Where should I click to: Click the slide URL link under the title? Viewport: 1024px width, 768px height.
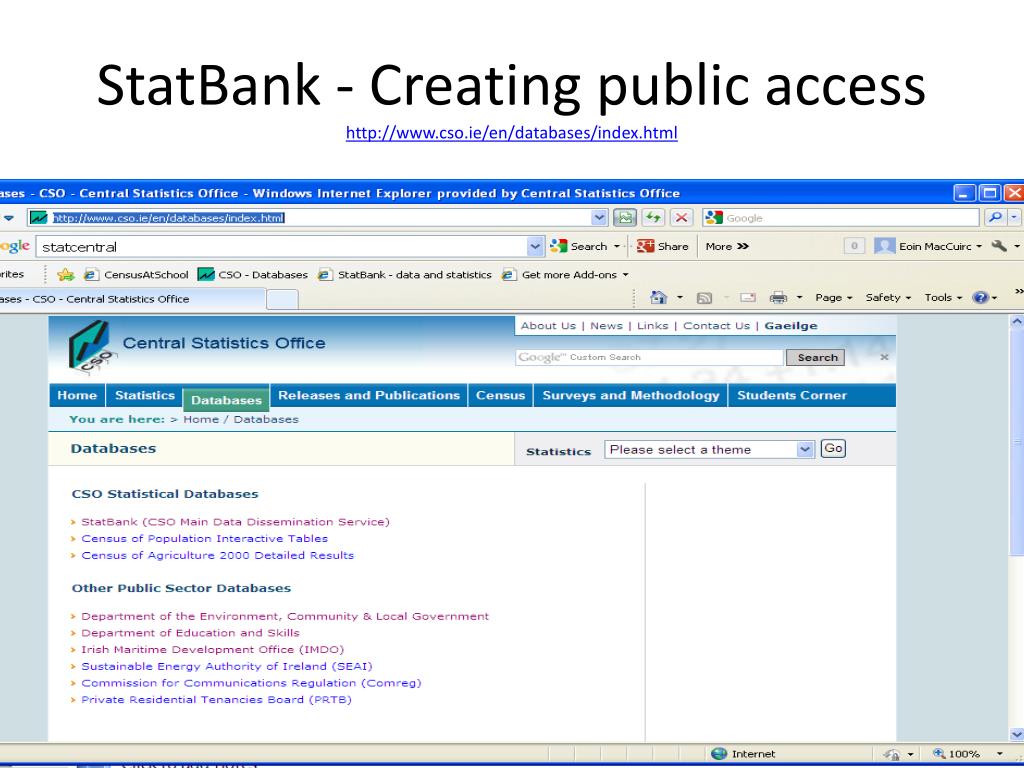coord(512,133)
